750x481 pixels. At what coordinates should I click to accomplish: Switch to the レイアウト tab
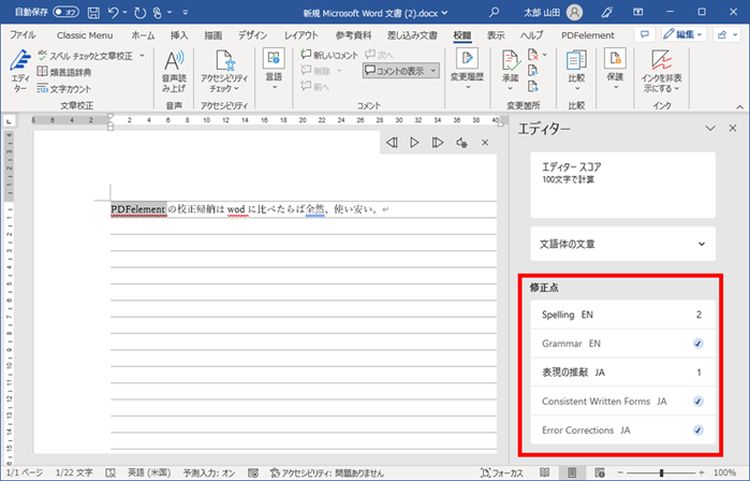pos(301,35)
